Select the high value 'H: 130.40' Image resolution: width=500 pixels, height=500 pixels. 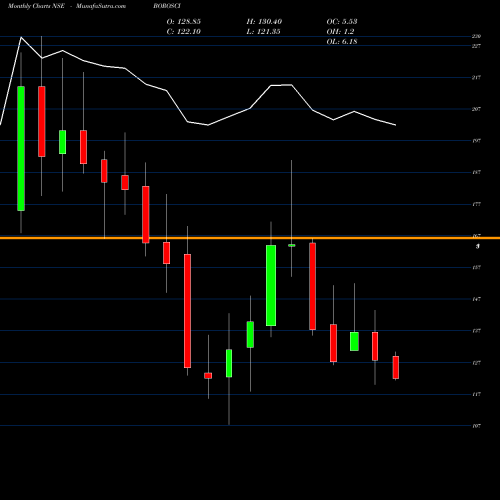pos(264,22)
